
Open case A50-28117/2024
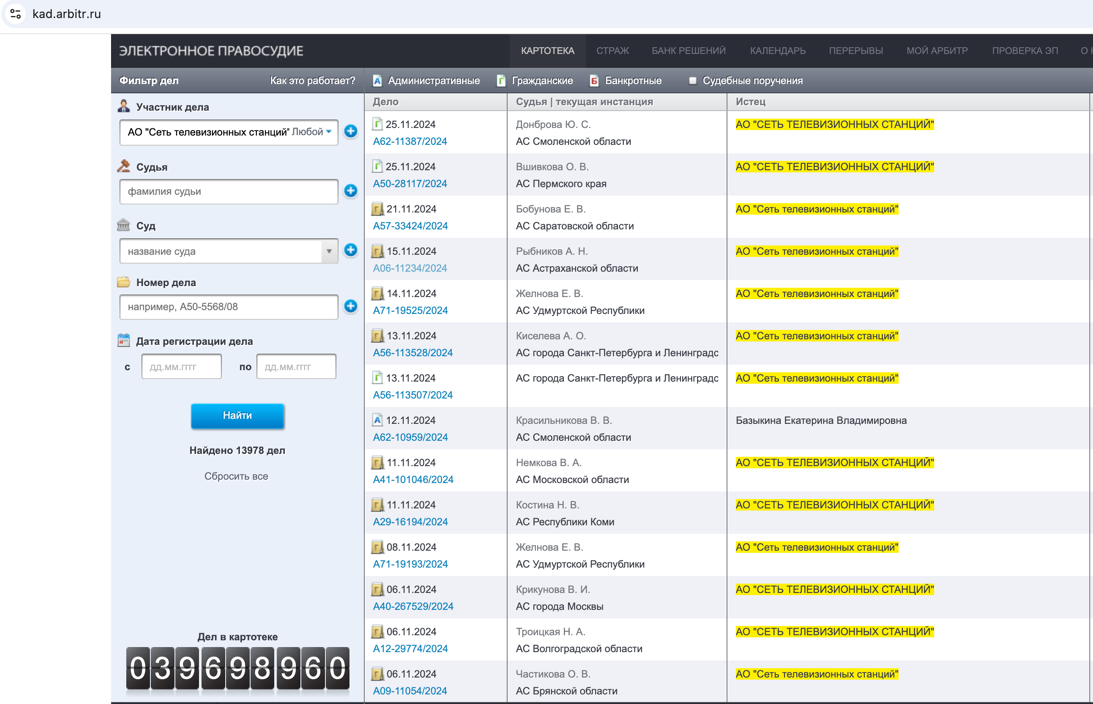[410, 184]
